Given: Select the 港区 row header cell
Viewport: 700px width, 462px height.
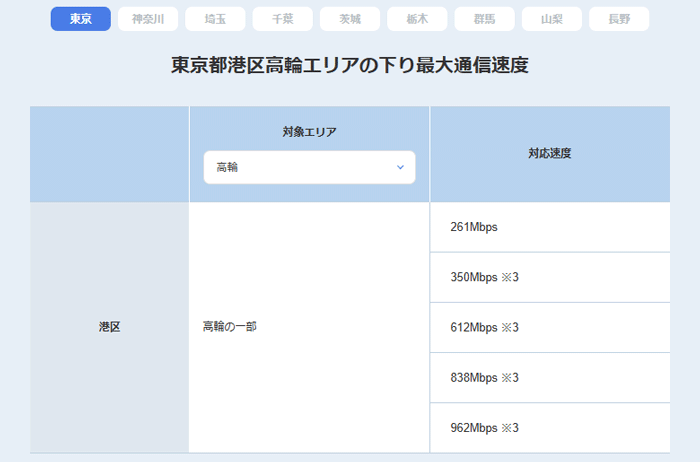Looking at the screenshot, I should [x=109, y=327].
